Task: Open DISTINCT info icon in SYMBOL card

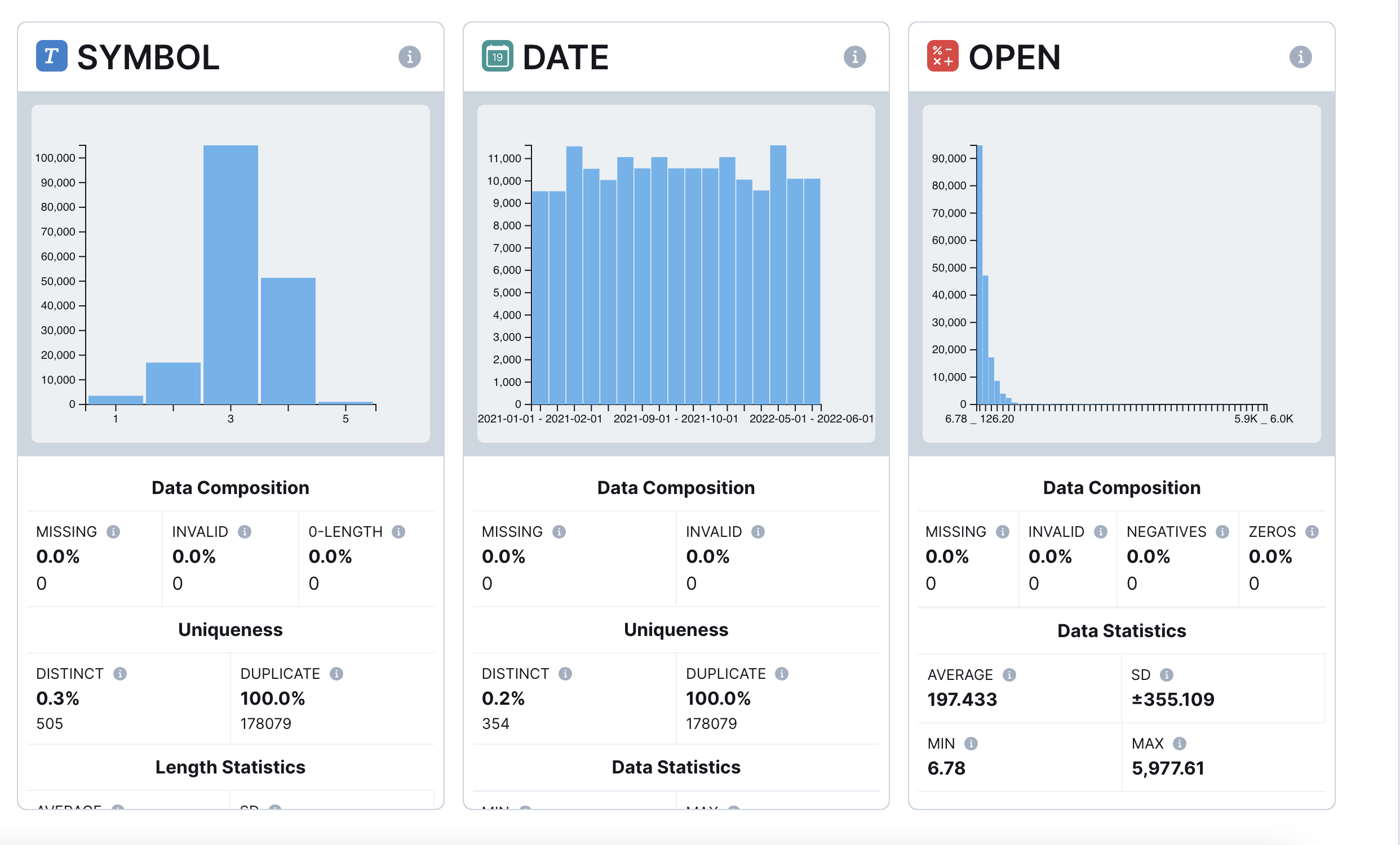Action: [119, 674]
